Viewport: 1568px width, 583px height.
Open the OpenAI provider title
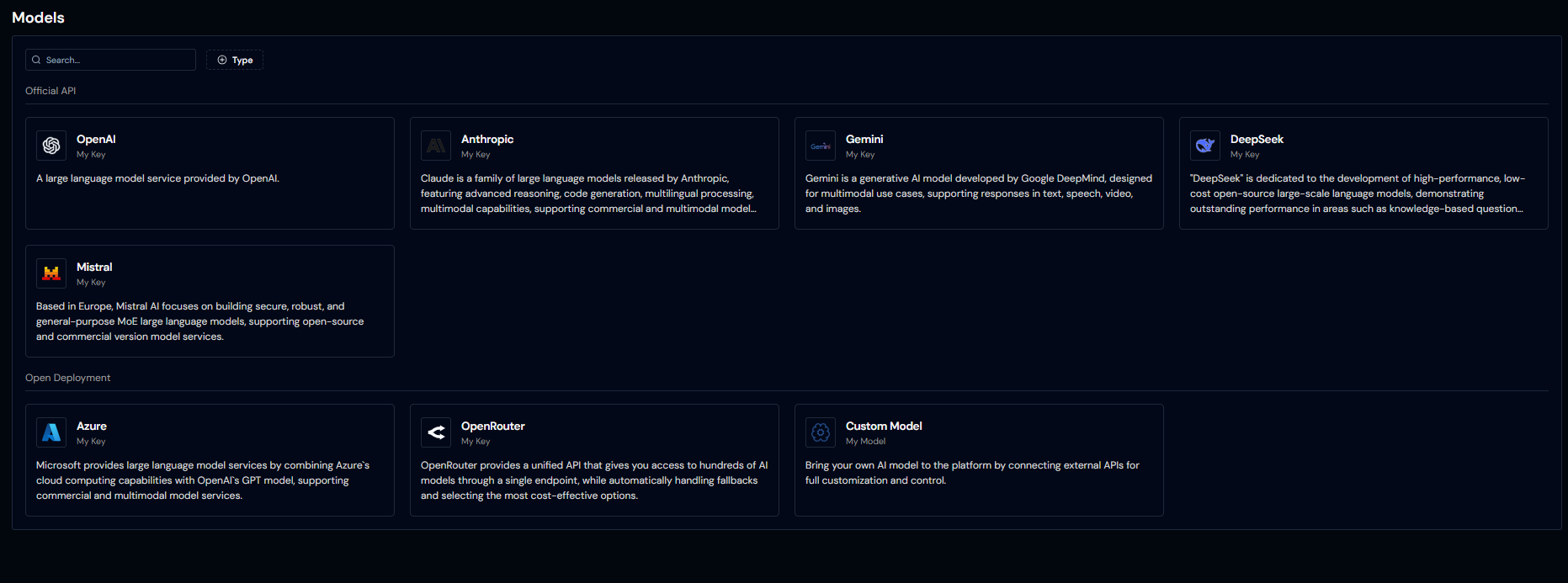pyautogui.click(x=96, y=139)
